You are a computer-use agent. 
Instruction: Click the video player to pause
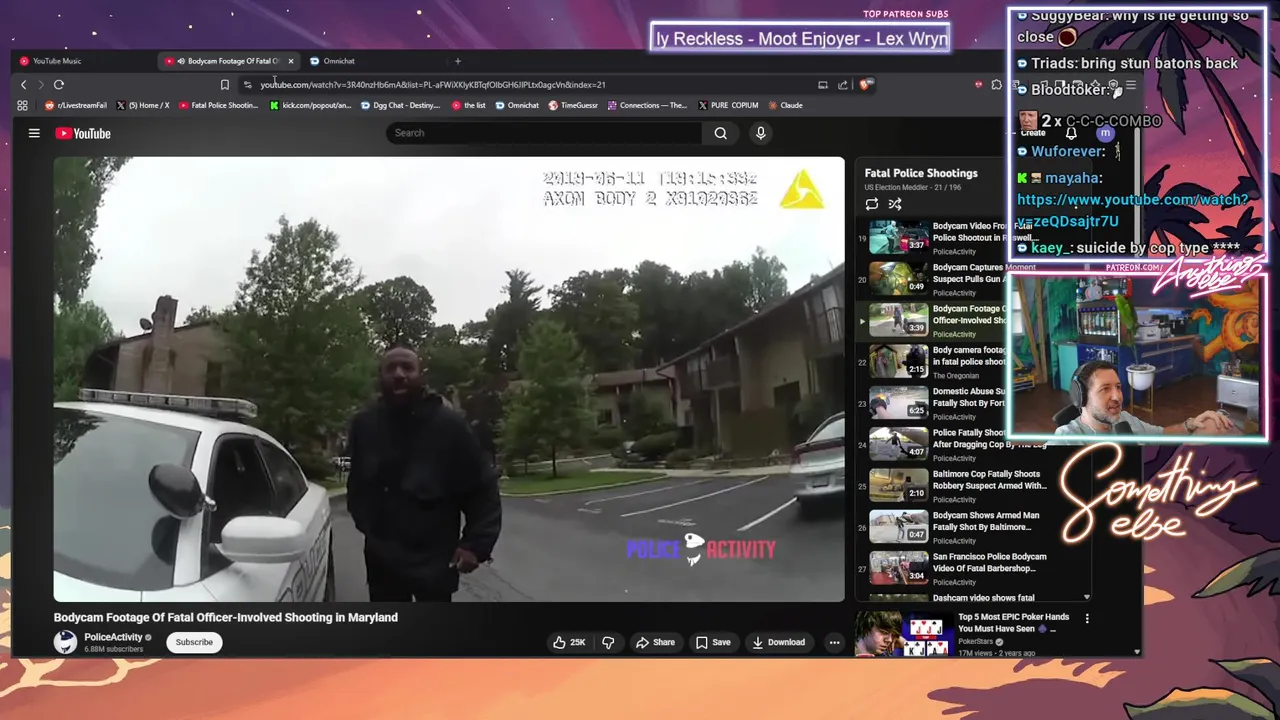(x=449, y=379)
